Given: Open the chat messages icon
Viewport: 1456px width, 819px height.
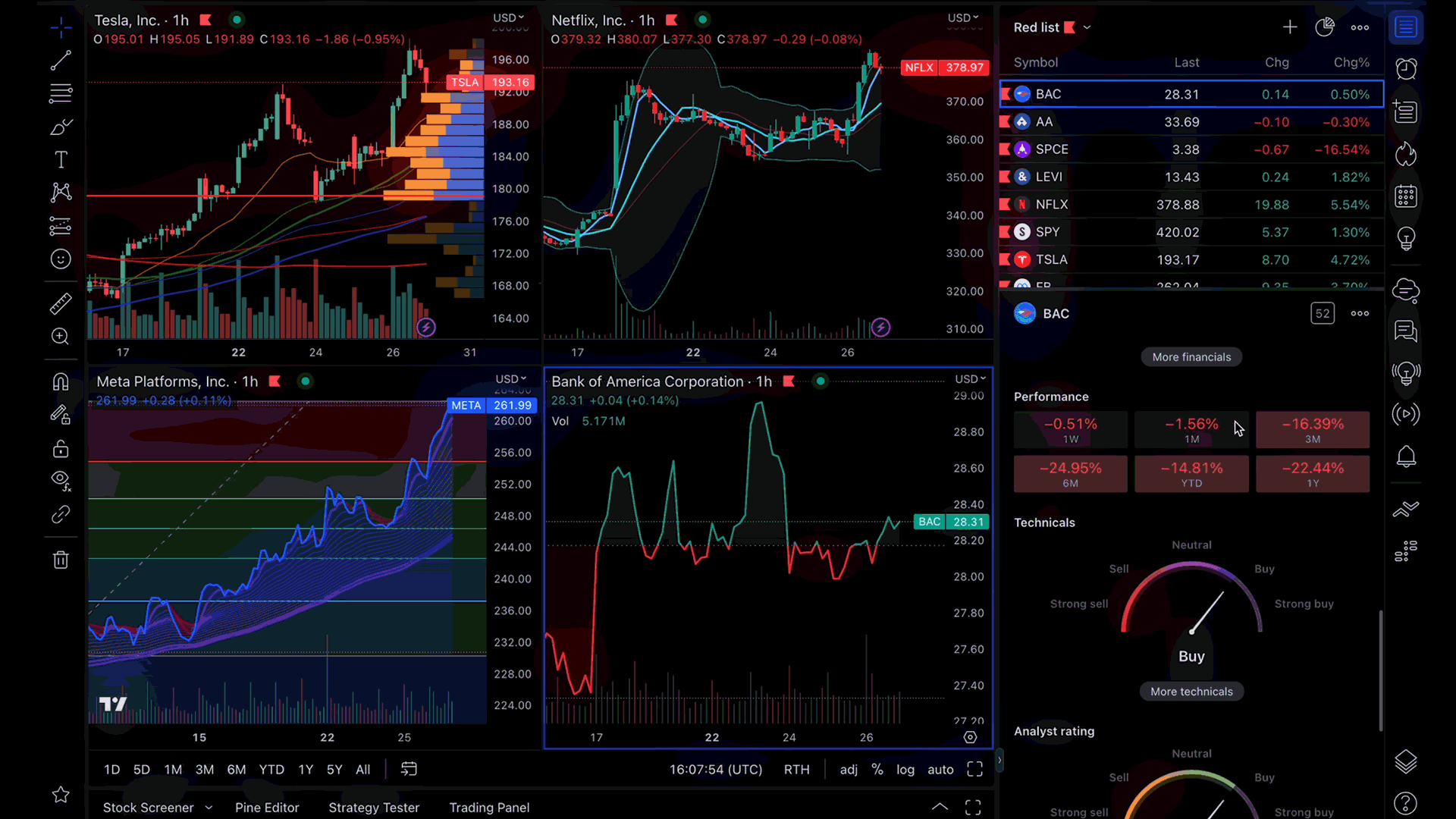Looking at the screenshot, I should coord(1406,331).
